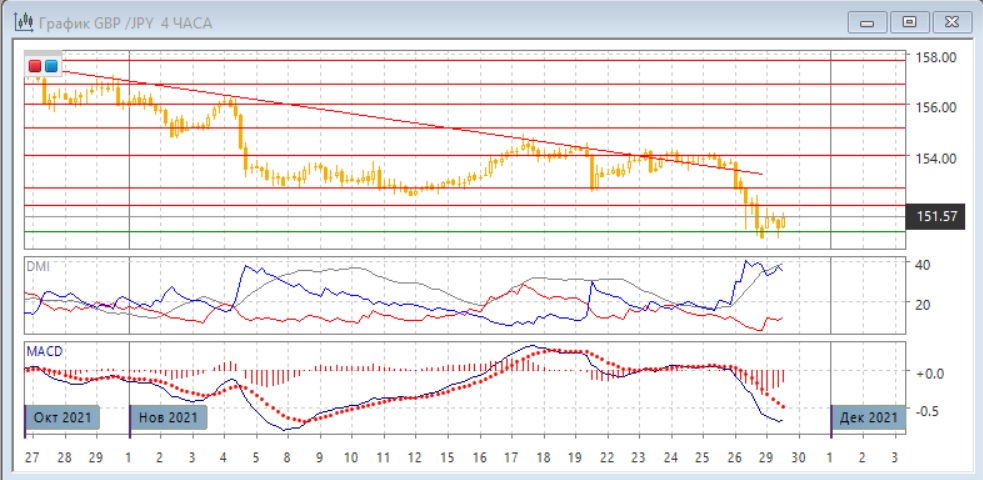Viewport: 983px width, 480px height.
Task: Click the green support line at chart bottom
Action: coord(465,231)
